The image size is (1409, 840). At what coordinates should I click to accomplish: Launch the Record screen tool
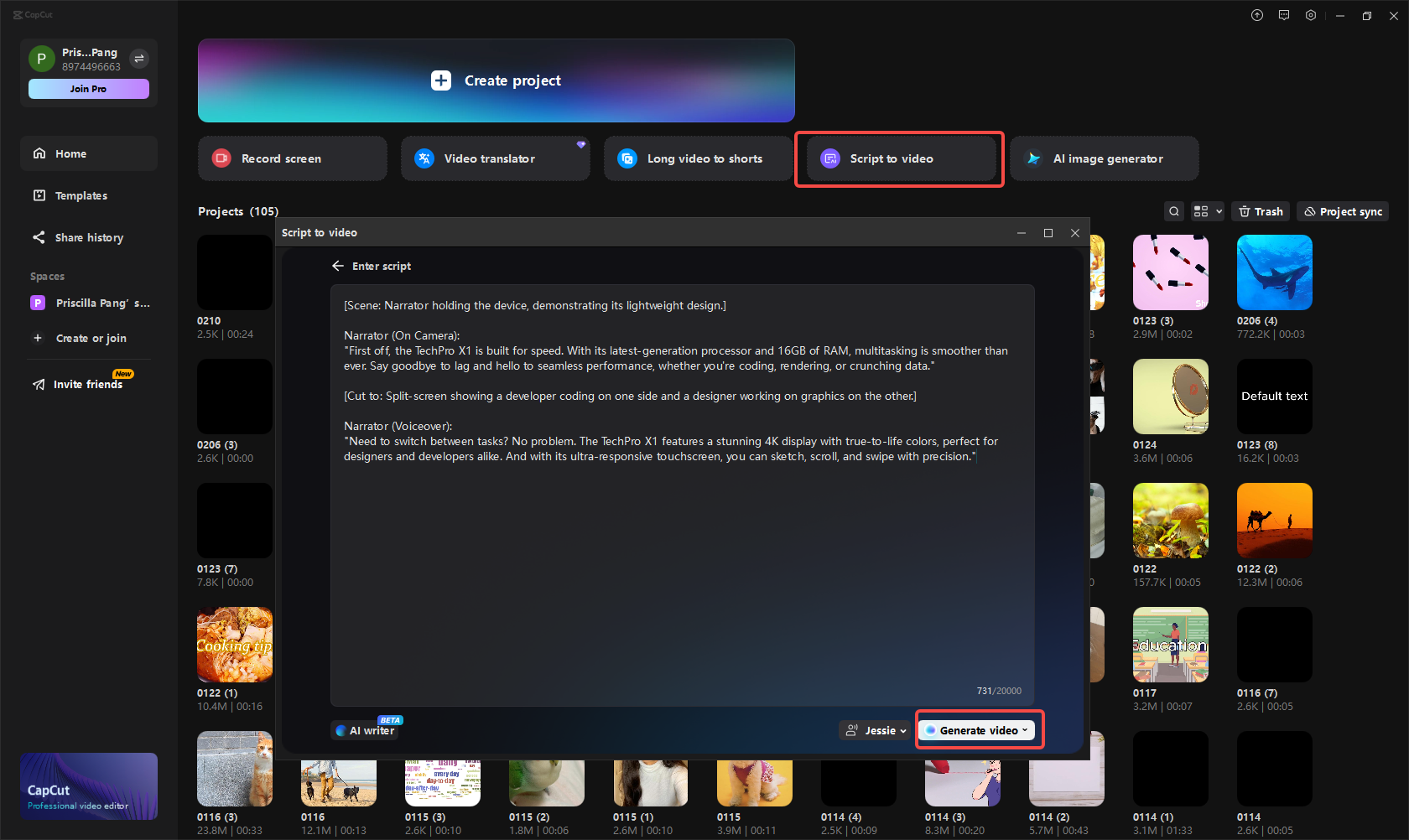tap(293, 158)
